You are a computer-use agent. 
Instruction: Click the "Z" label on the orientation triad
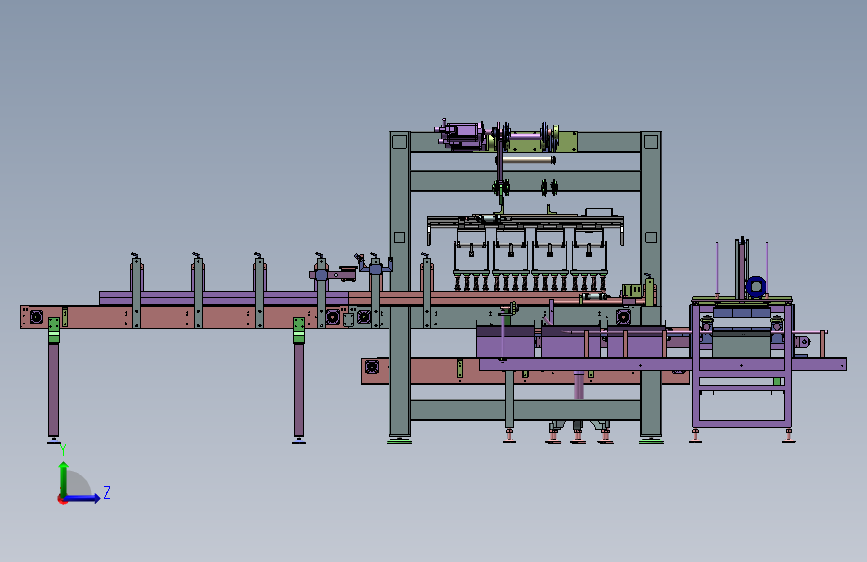(x=107, y=492)
